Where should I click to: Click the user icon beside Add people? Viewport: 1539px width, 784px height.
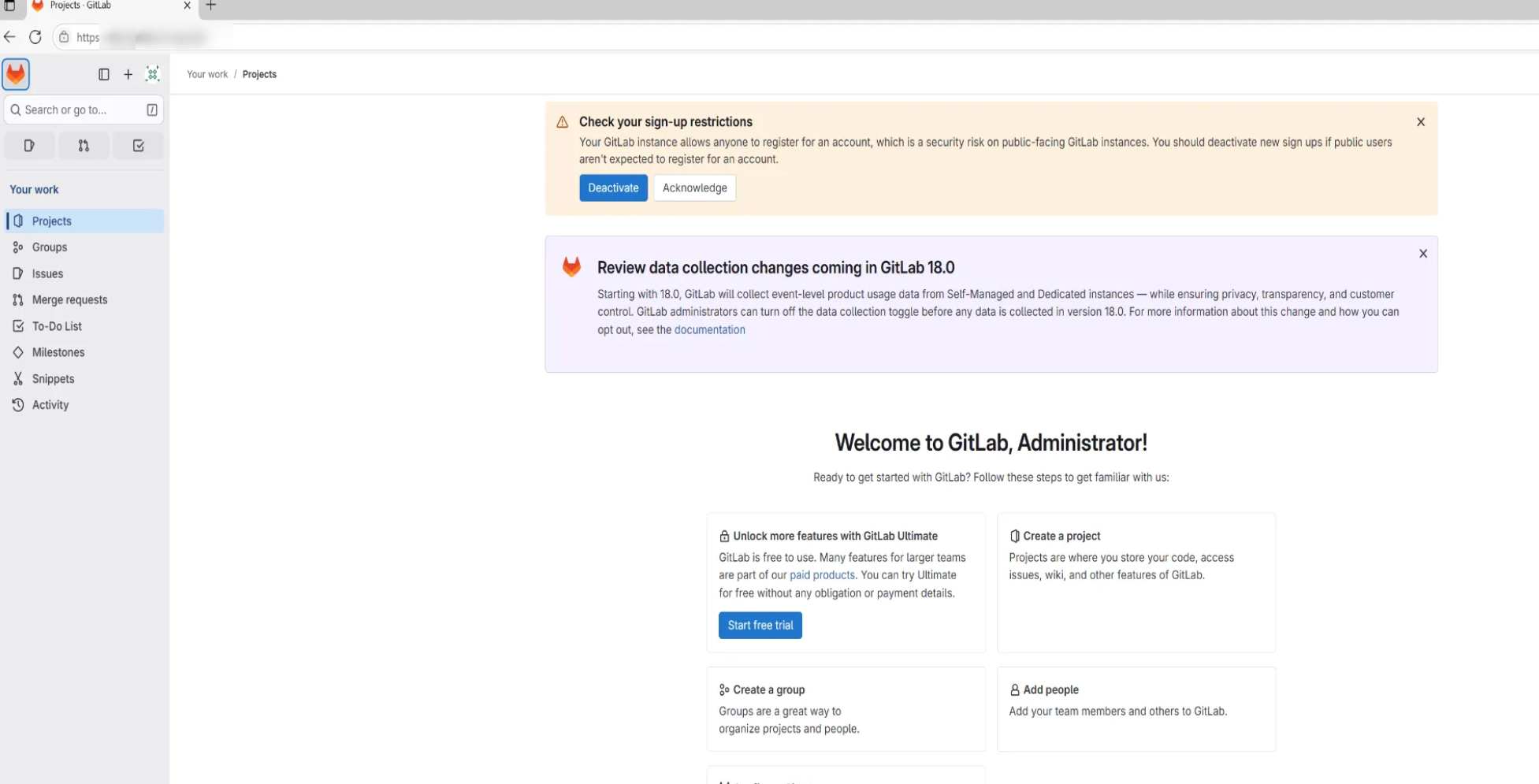[x=1014, y=690]
